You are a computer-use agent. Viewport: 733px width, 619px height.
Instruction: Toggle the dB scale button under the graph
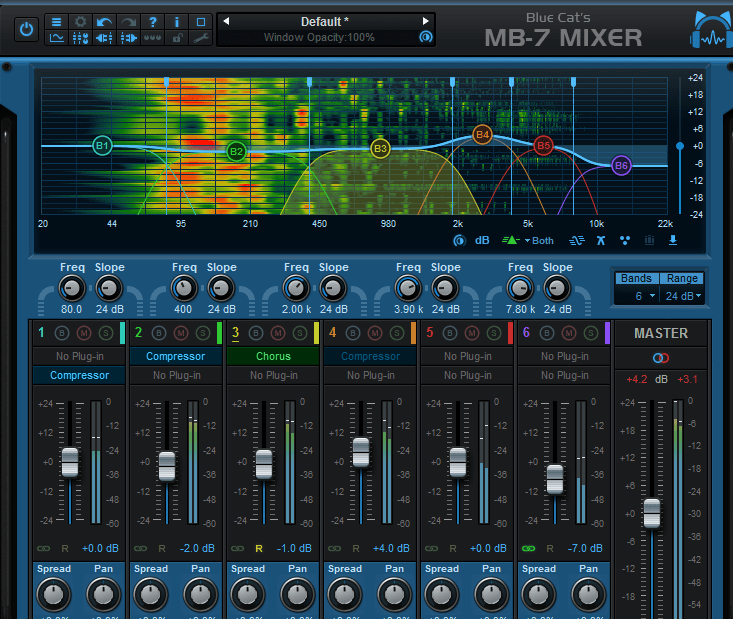pyautogui.click(x=482, y=240)
